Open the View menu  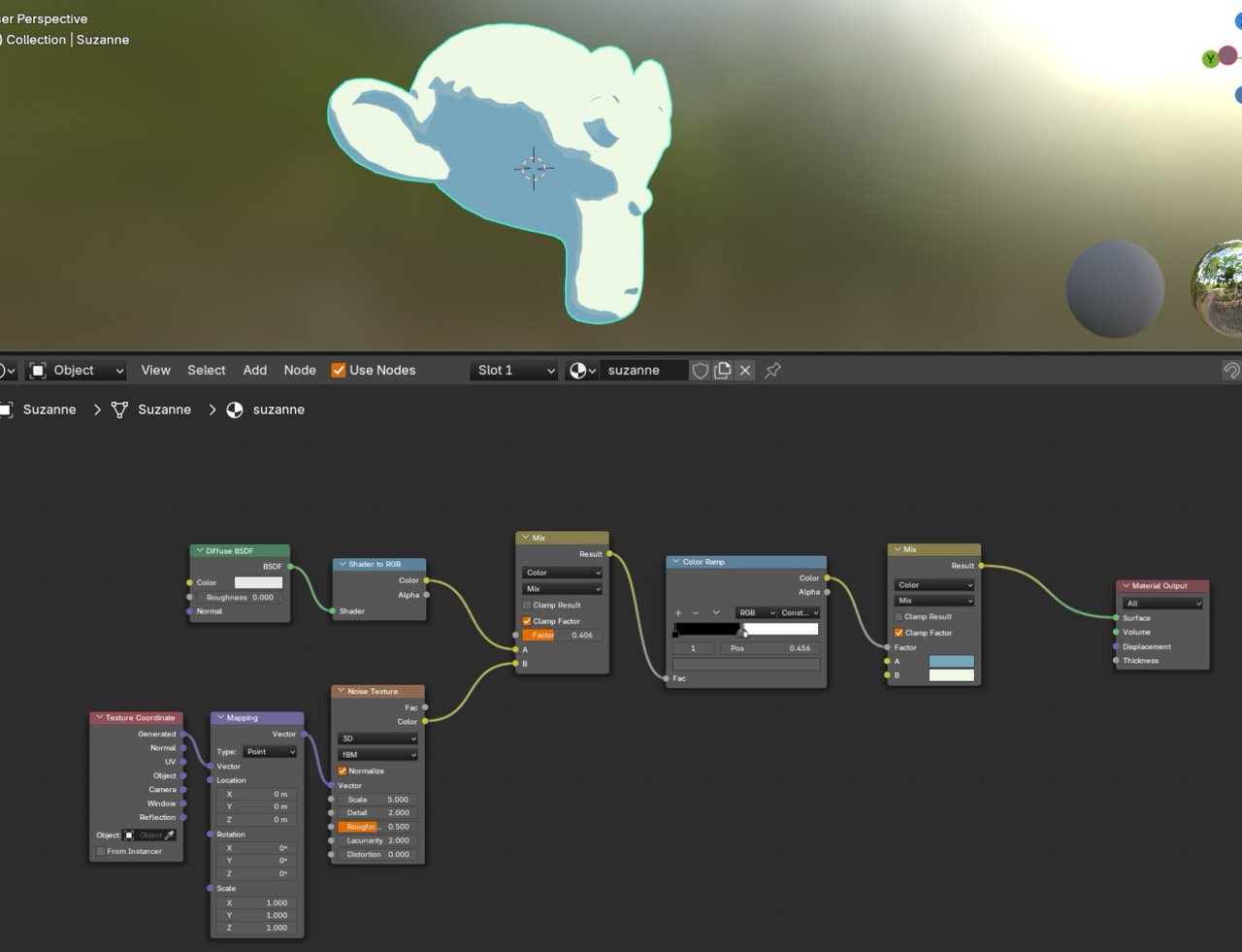click(155, 370)
